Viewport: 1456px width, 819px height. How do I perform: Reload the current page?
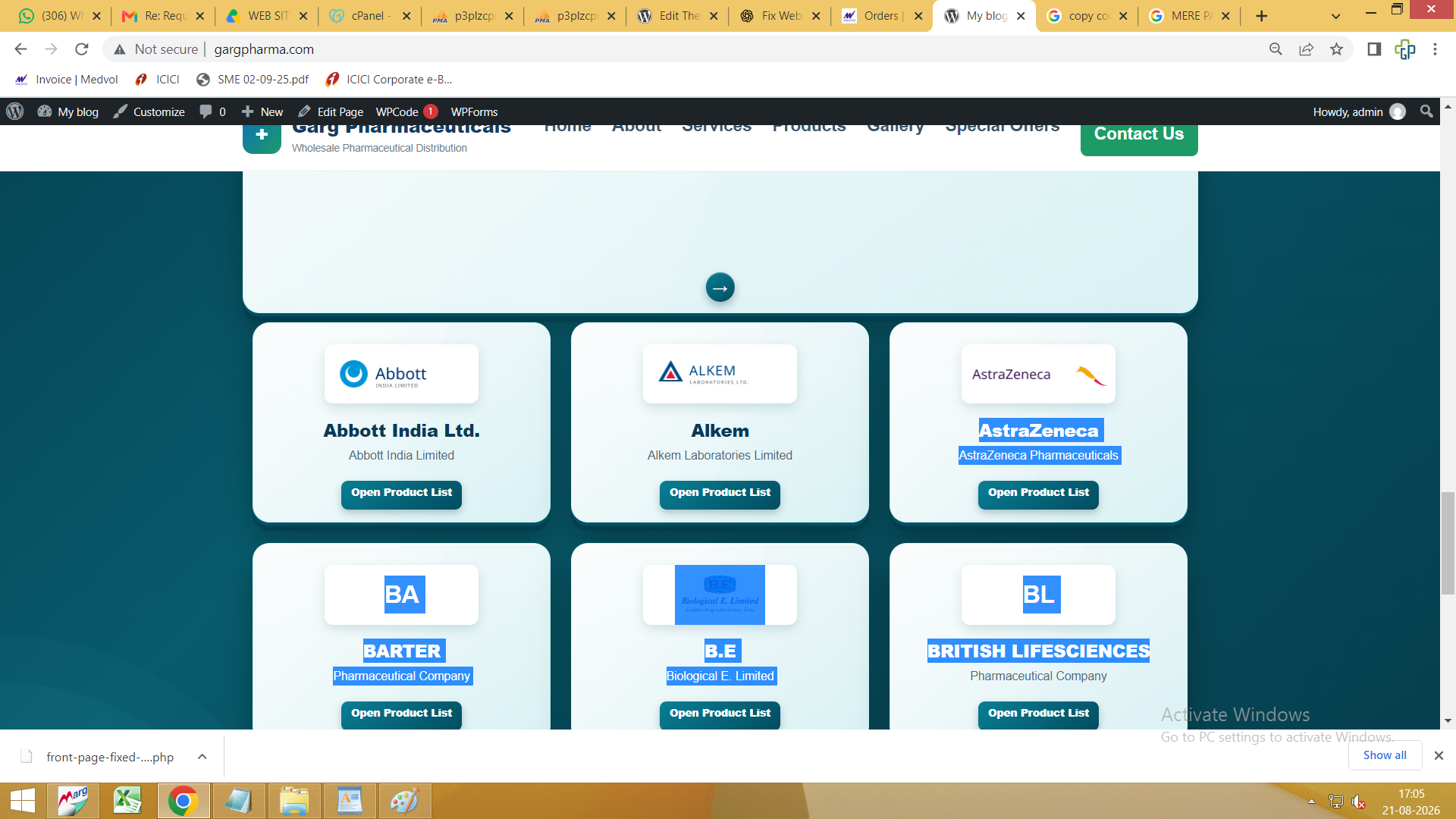point(82,49)
